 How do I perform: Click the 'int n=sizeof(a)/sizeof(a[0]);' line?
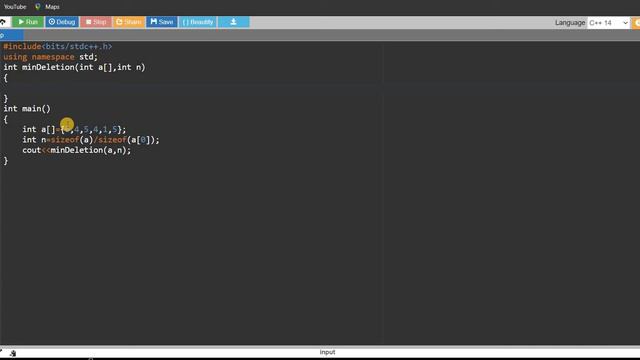pyautogui.click(x=91, y=140)
